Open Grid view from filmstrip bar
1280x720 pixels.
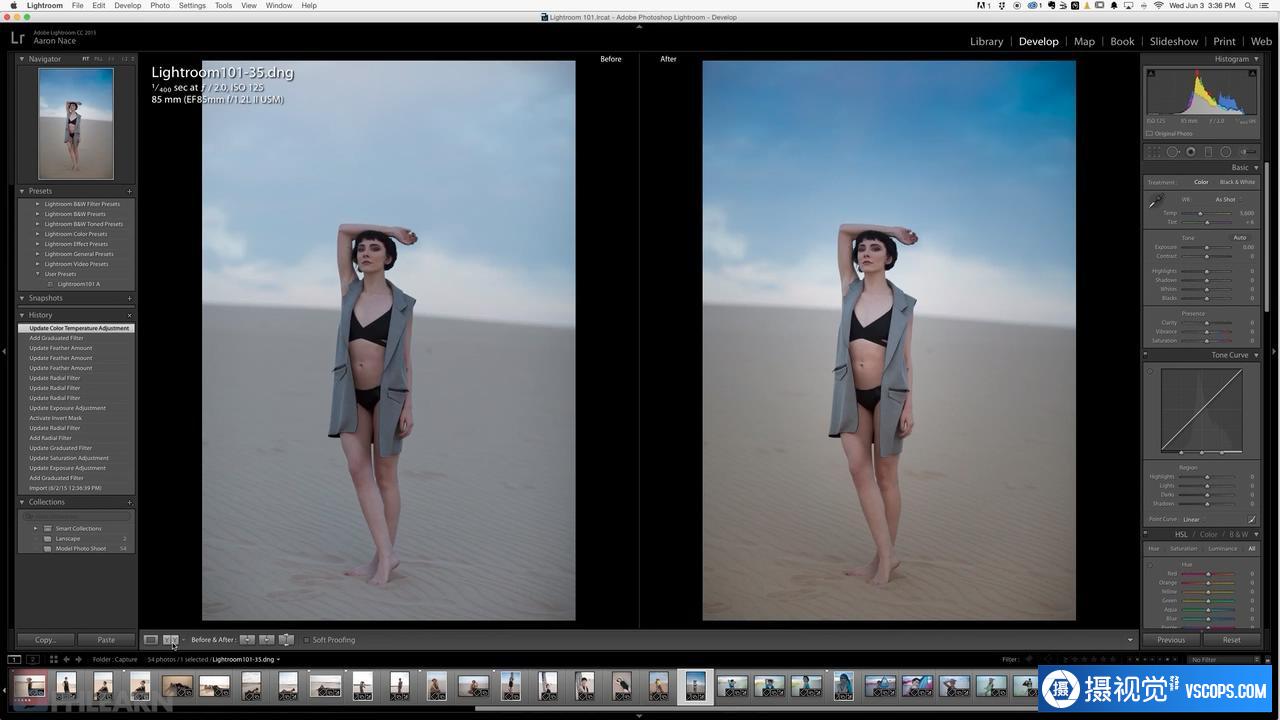click(53, 660)
